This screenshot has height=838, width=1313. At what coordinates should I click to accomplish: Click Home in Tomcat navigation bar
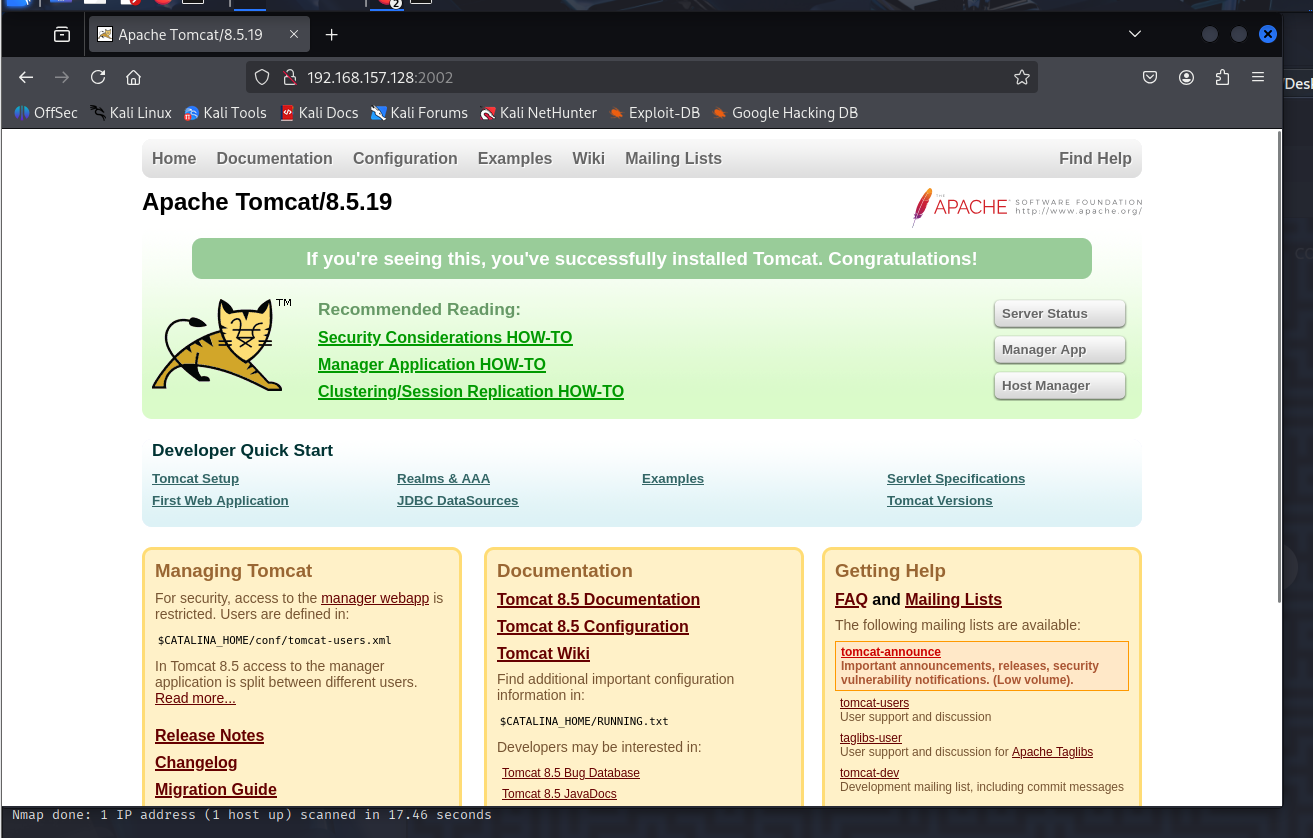[x=174, y=158]
